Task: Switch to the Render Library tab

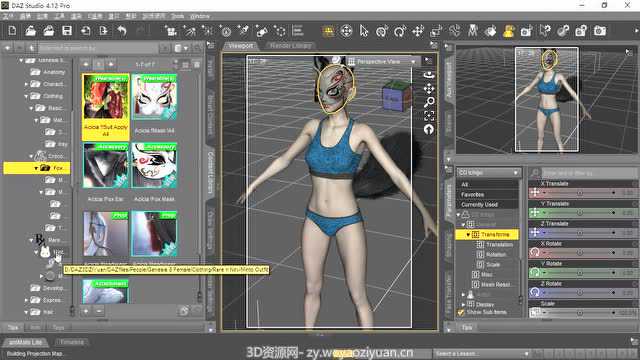Action: 291,46
